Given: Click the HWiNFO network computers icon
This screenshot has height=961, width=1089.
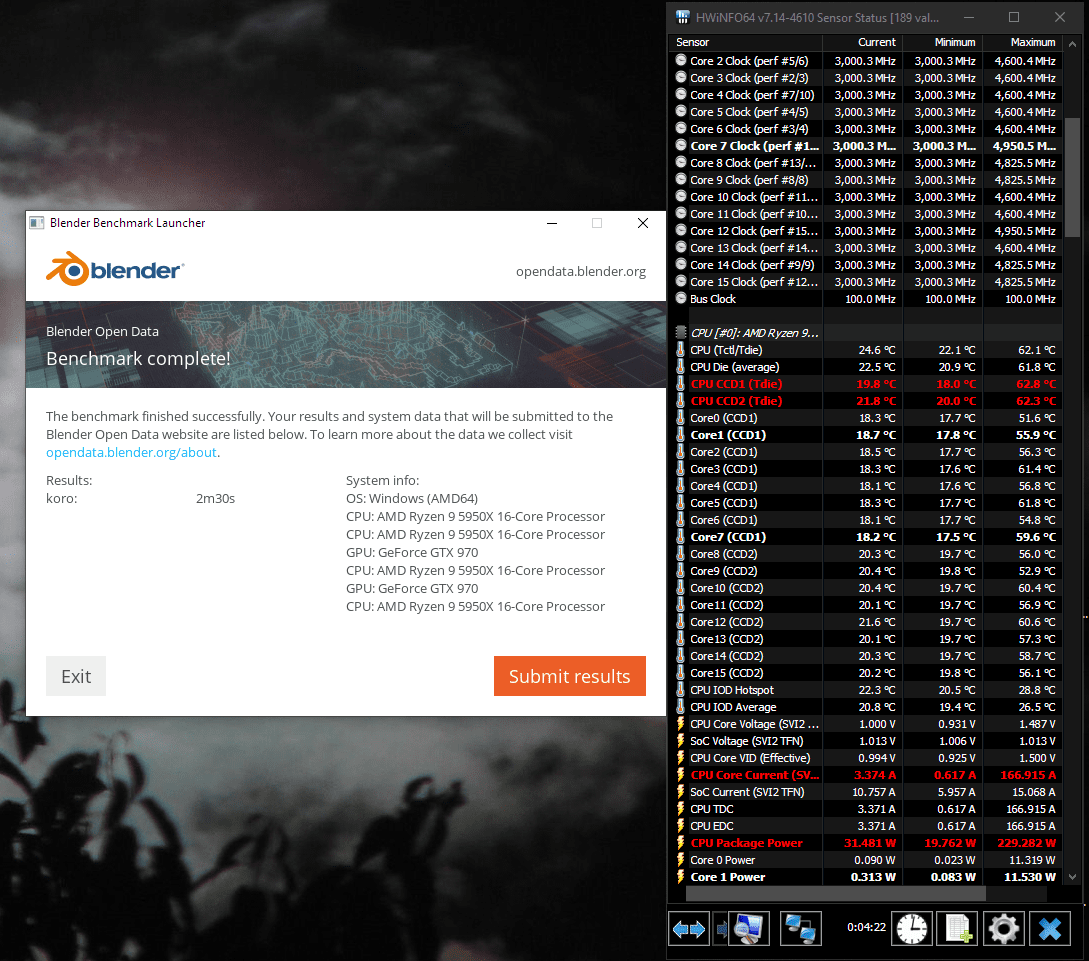Looking at the screenshot, I should (x=800, y=928).
